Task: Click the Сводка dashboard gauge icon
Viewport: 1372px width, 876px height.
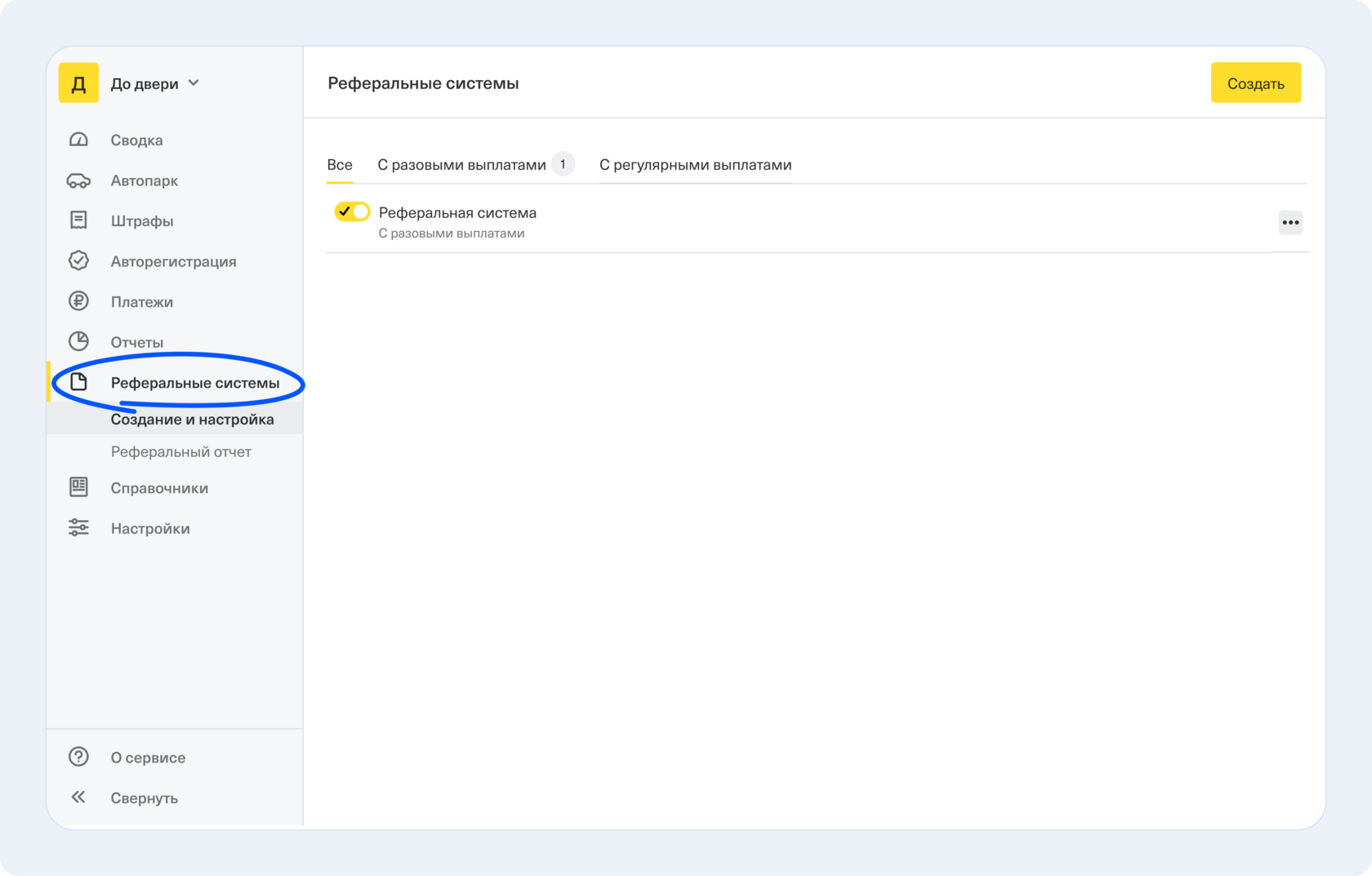Action: (x=78, y=140)
